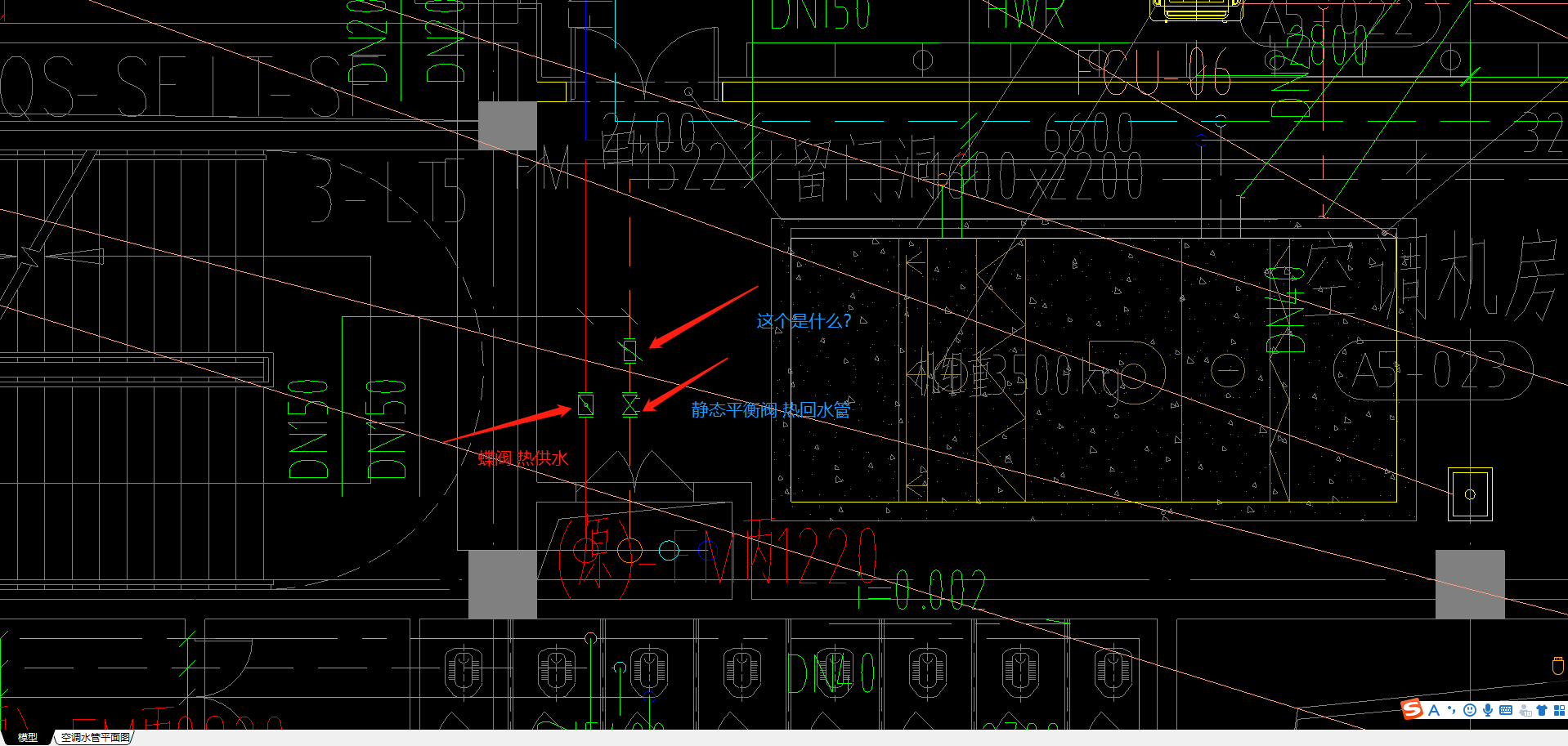Open the 空调水管平面图 layout tab
The width and height of the screenshot is (1568, 746).
(95, 737)
